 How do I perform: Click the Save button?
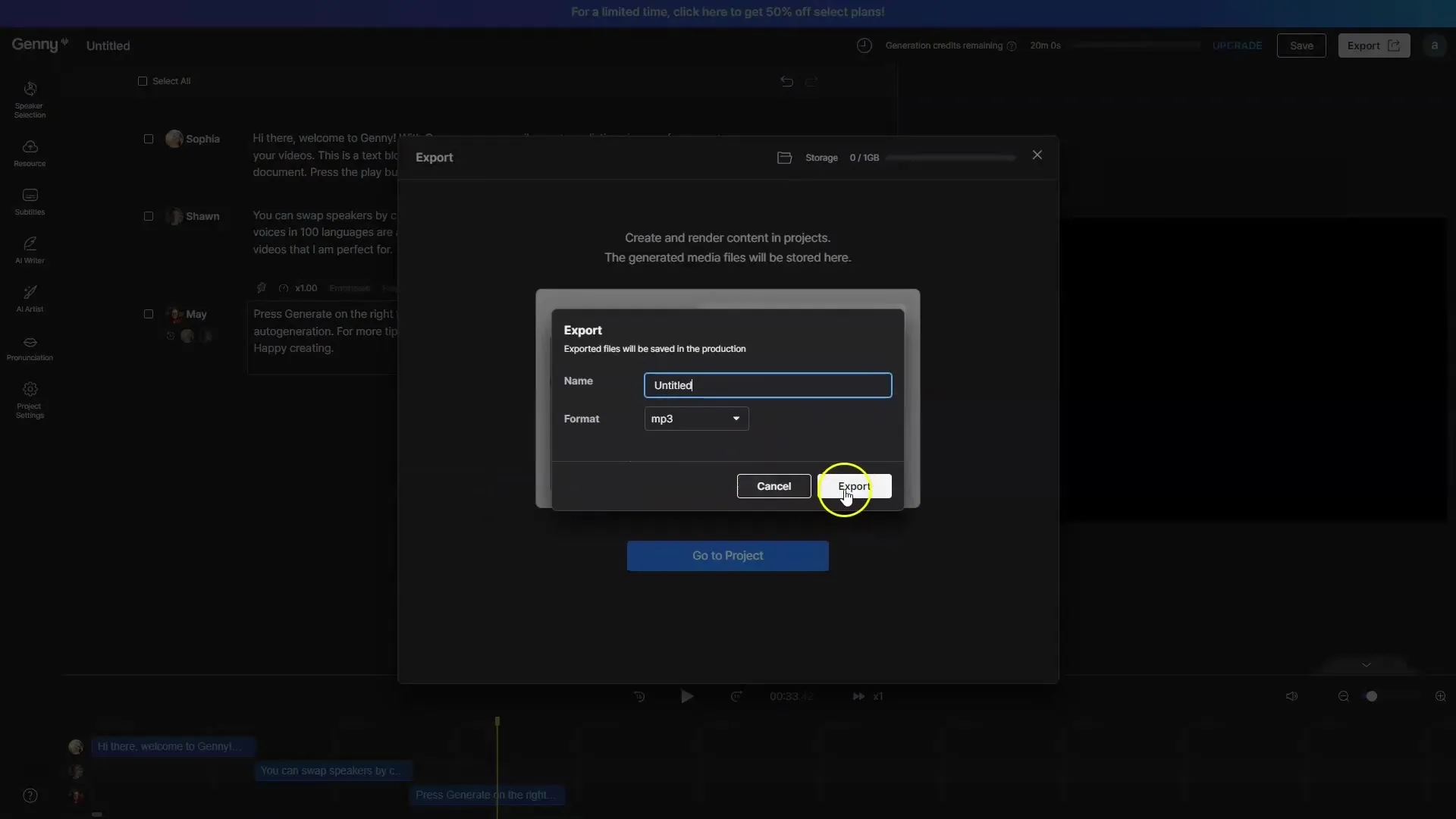click(1301, 45)
